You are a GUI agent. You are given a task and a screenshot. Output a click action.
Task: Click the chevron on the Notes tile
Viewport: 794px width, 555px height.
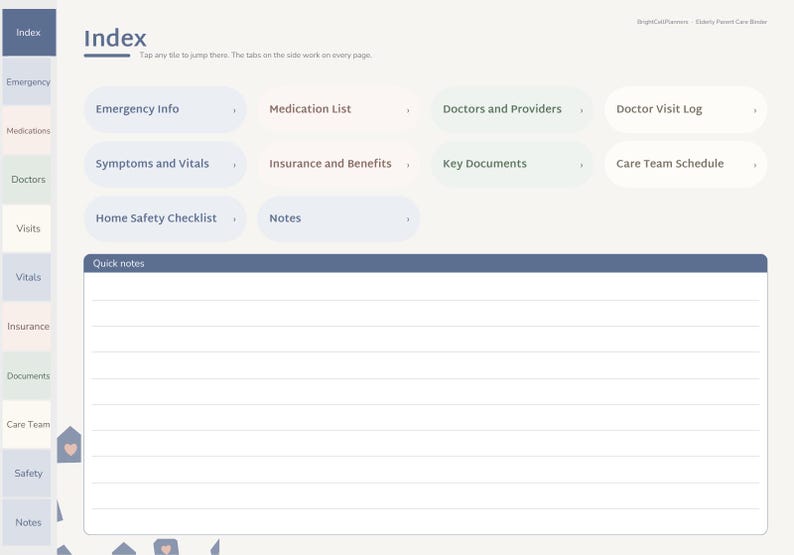click(x=408, y=219)
